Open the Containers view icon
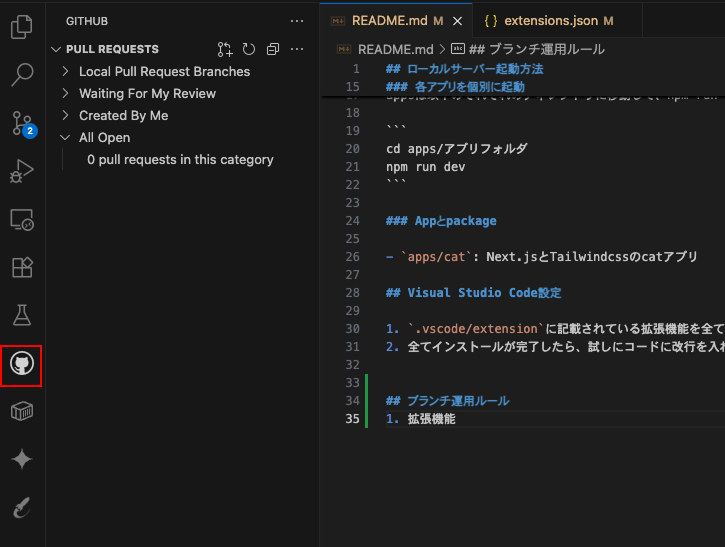The height and width of the screenshot is (547, 725). coord(22,411)
